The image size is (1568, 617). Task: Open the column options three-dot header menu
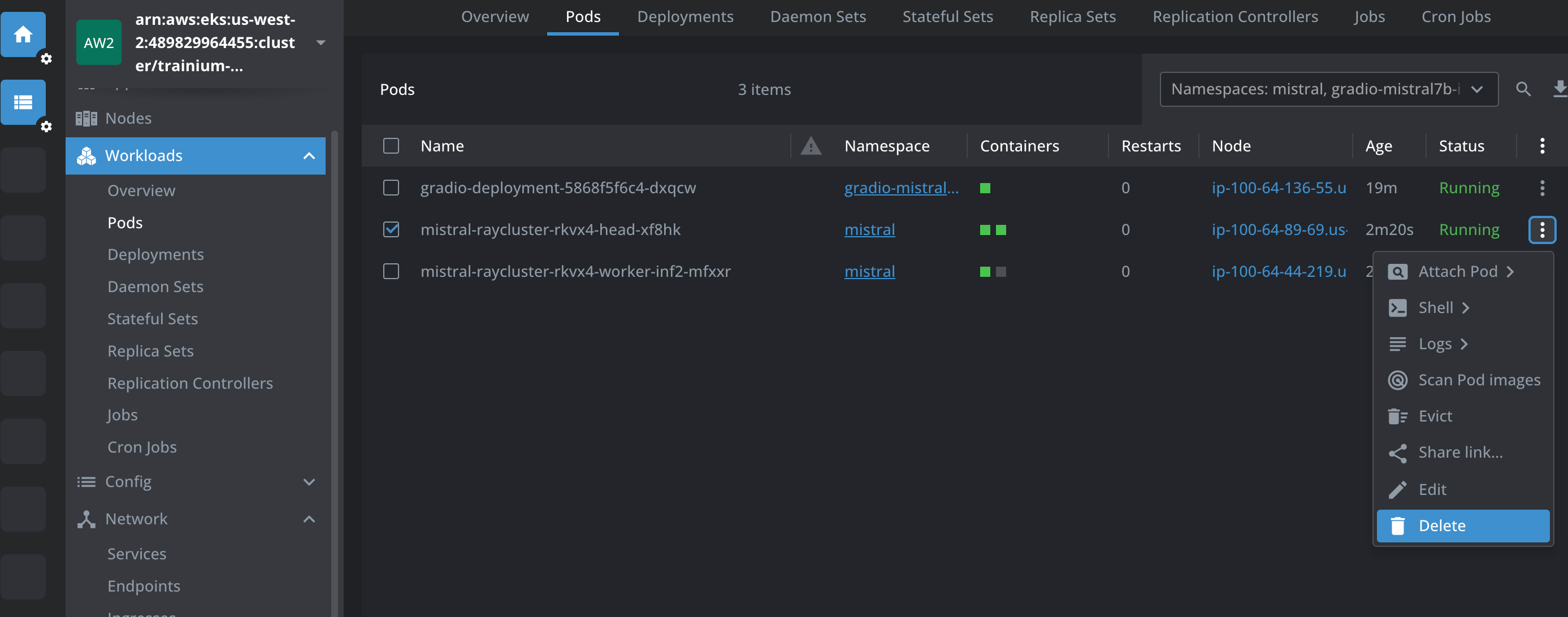pyautogui.click(x=1542, y=146)
